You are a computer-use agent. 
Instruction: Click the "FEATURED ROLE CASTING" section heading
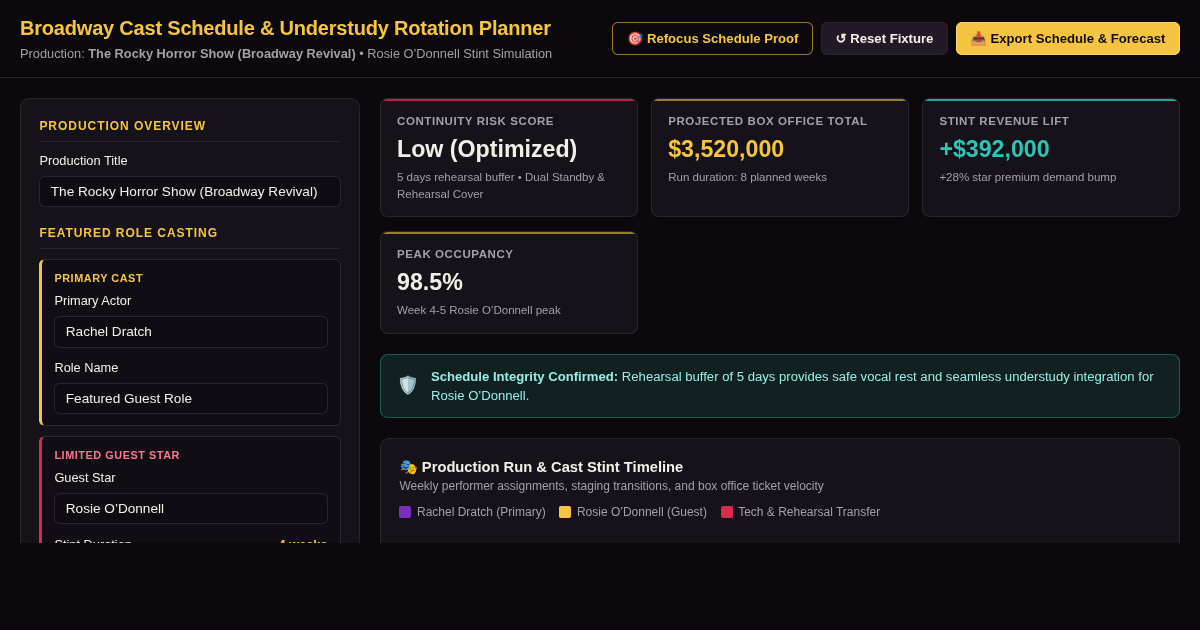click(x=129, y=233)
